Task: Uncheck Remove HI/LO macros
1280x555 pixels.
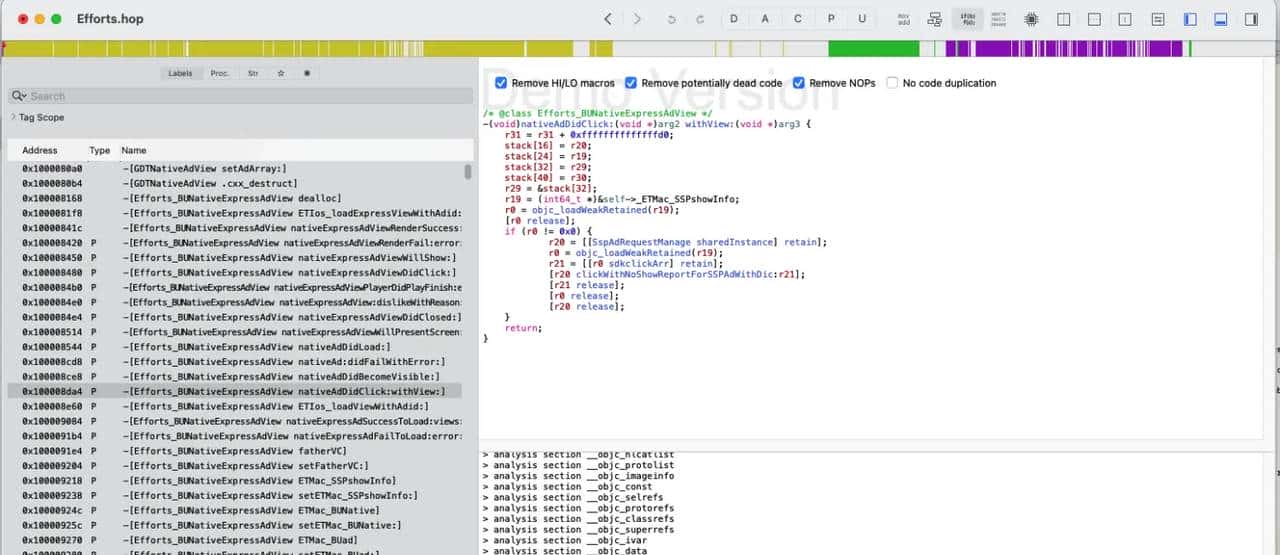Action: (502, 83)
